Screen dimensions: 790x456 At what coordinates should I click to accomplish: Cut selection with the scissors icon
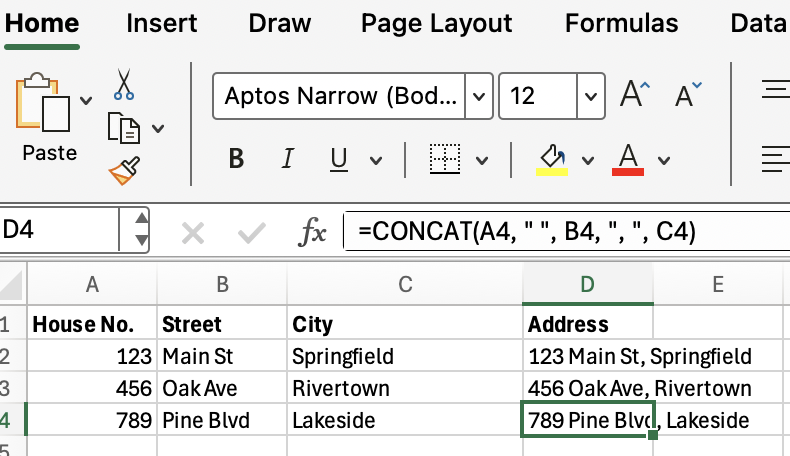124,84
